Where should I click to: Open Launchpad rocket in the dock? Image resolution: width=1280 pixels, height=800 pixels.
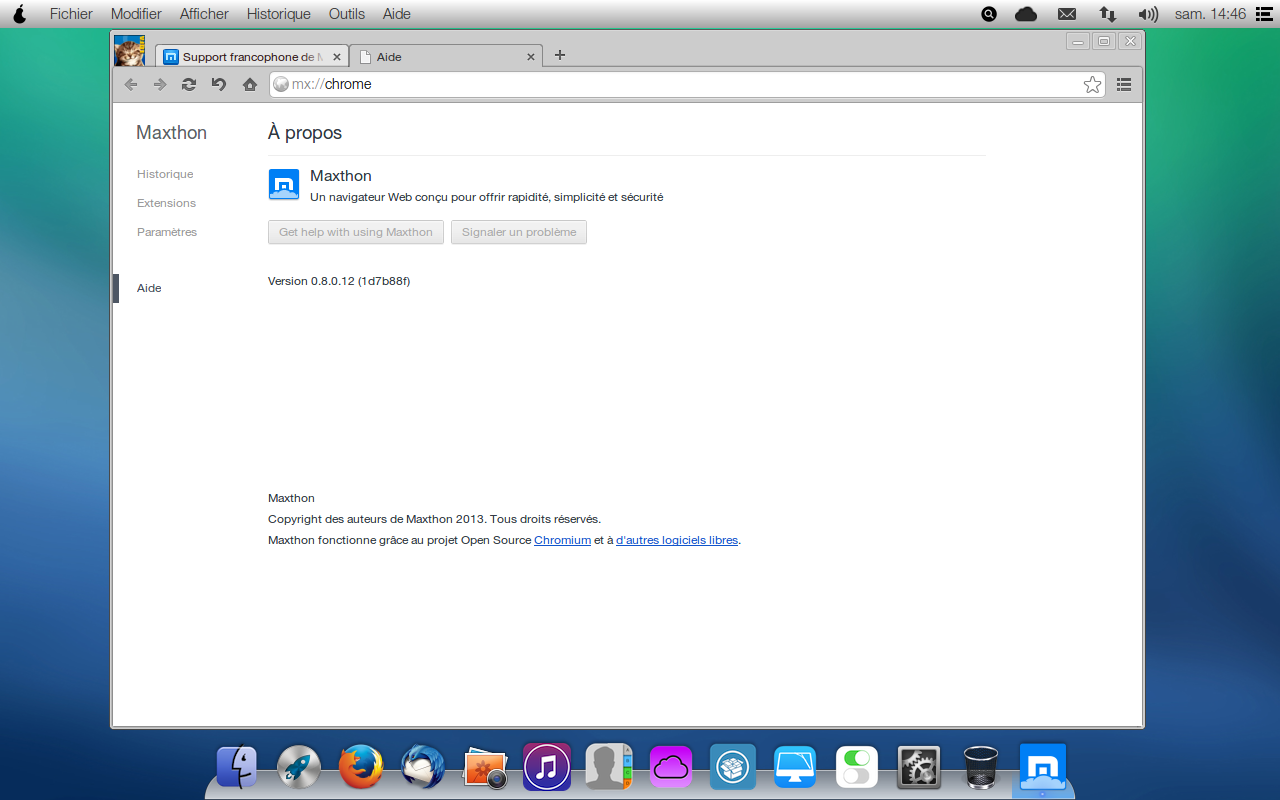[299, 767]
